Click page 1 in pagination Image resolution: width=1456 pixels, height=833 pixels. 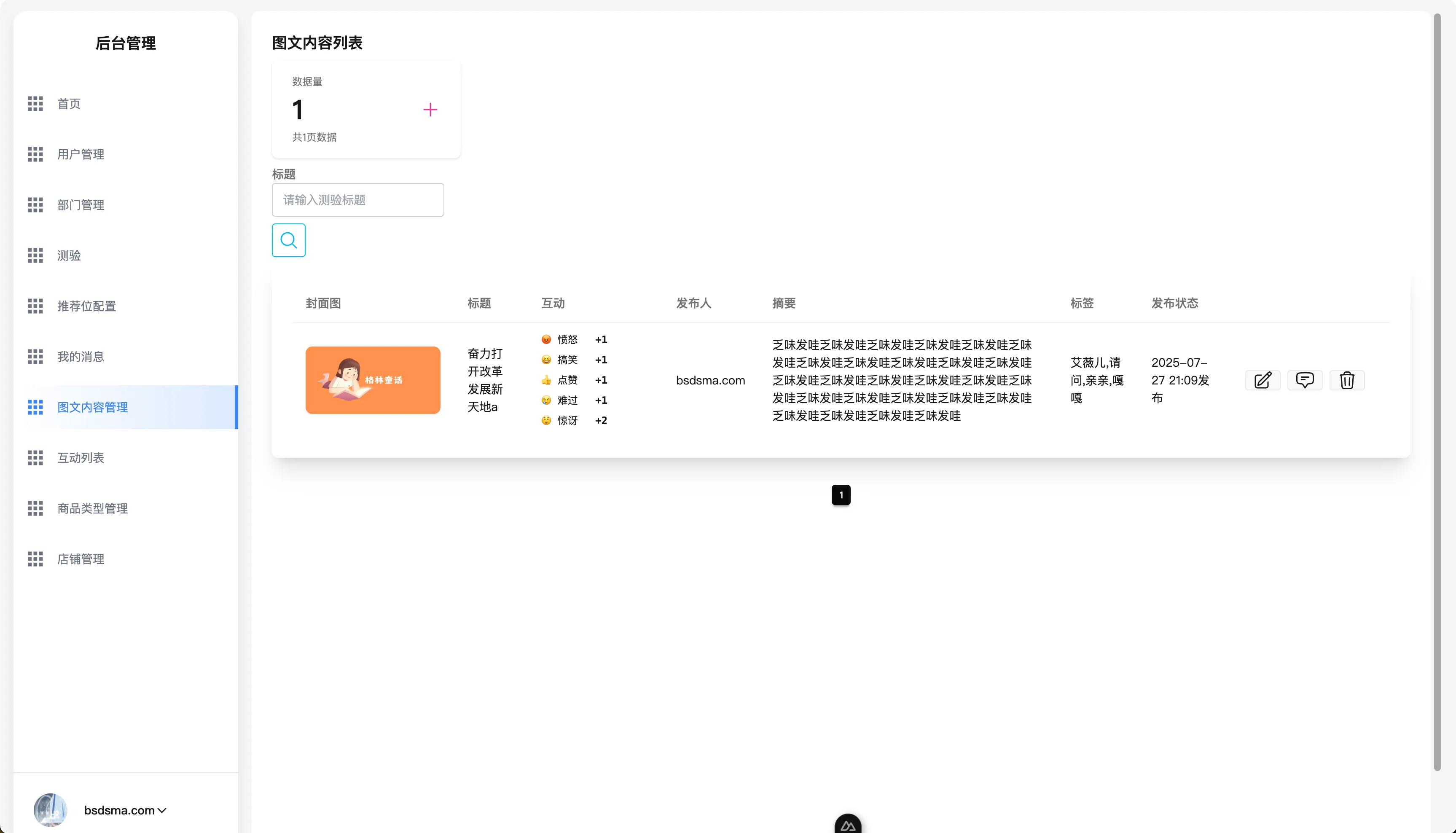point(841,495)
